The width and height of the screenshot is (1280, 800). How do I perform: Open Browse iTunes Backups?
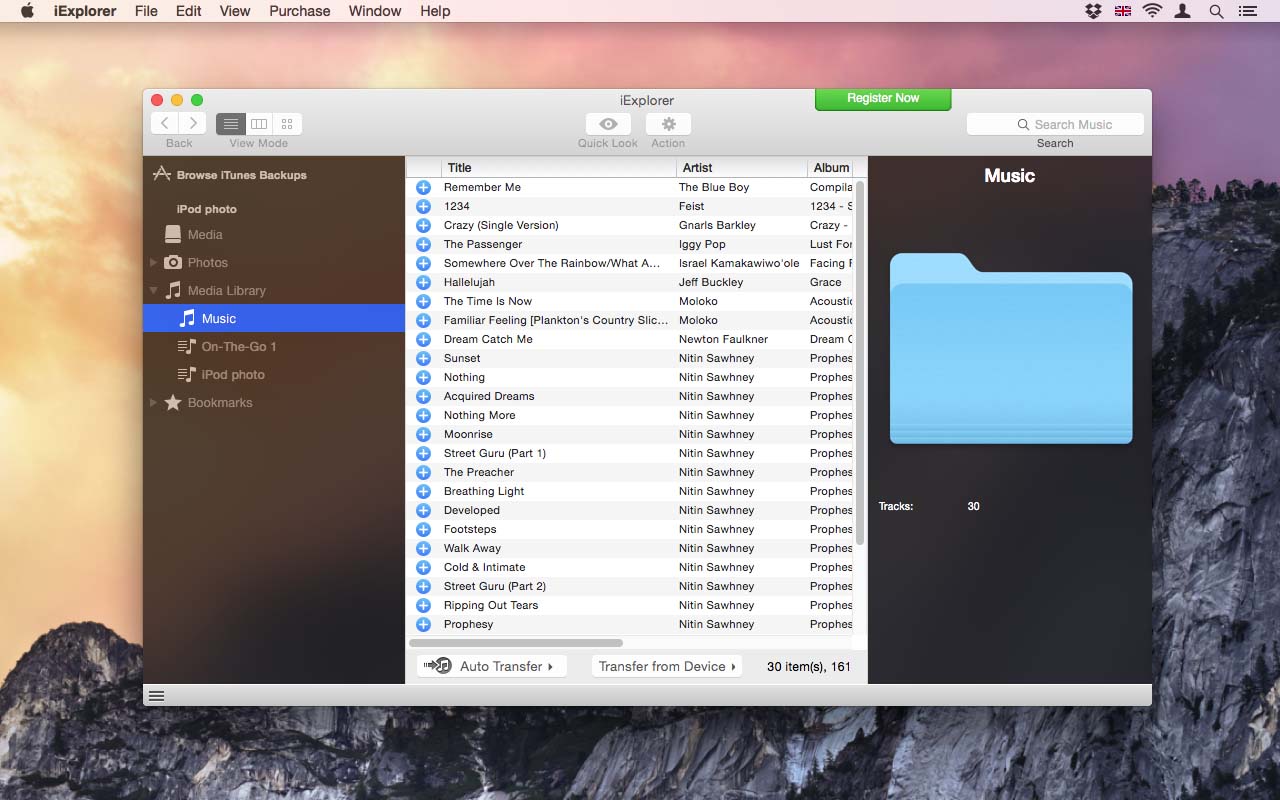[230, 175]
